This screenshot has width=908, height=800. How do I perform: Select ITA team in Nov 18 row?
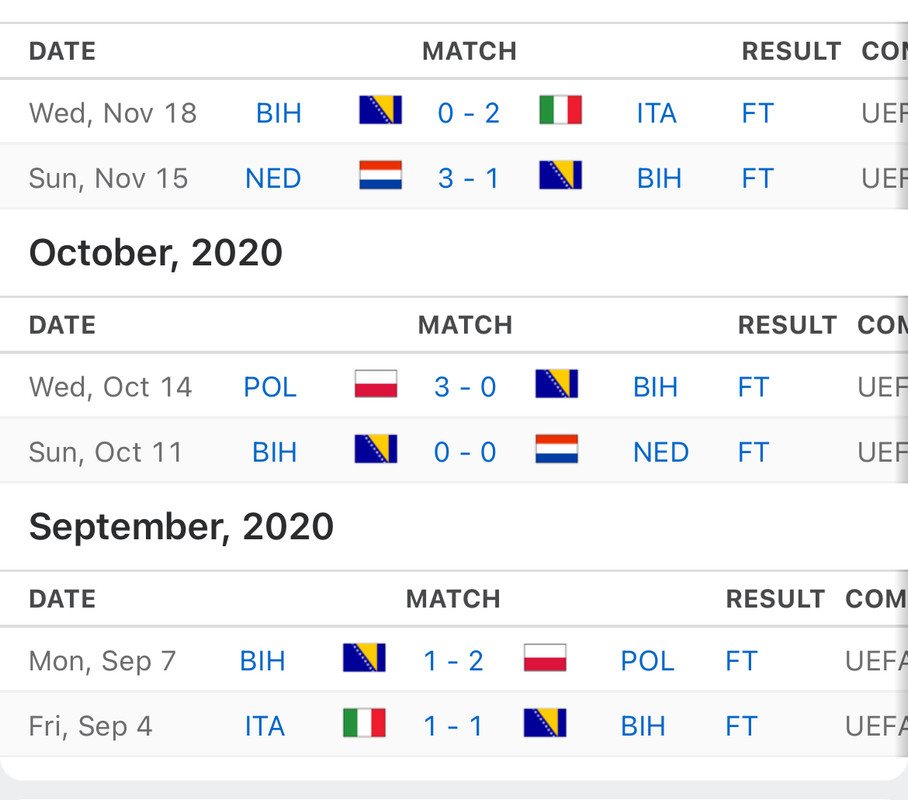657,113
